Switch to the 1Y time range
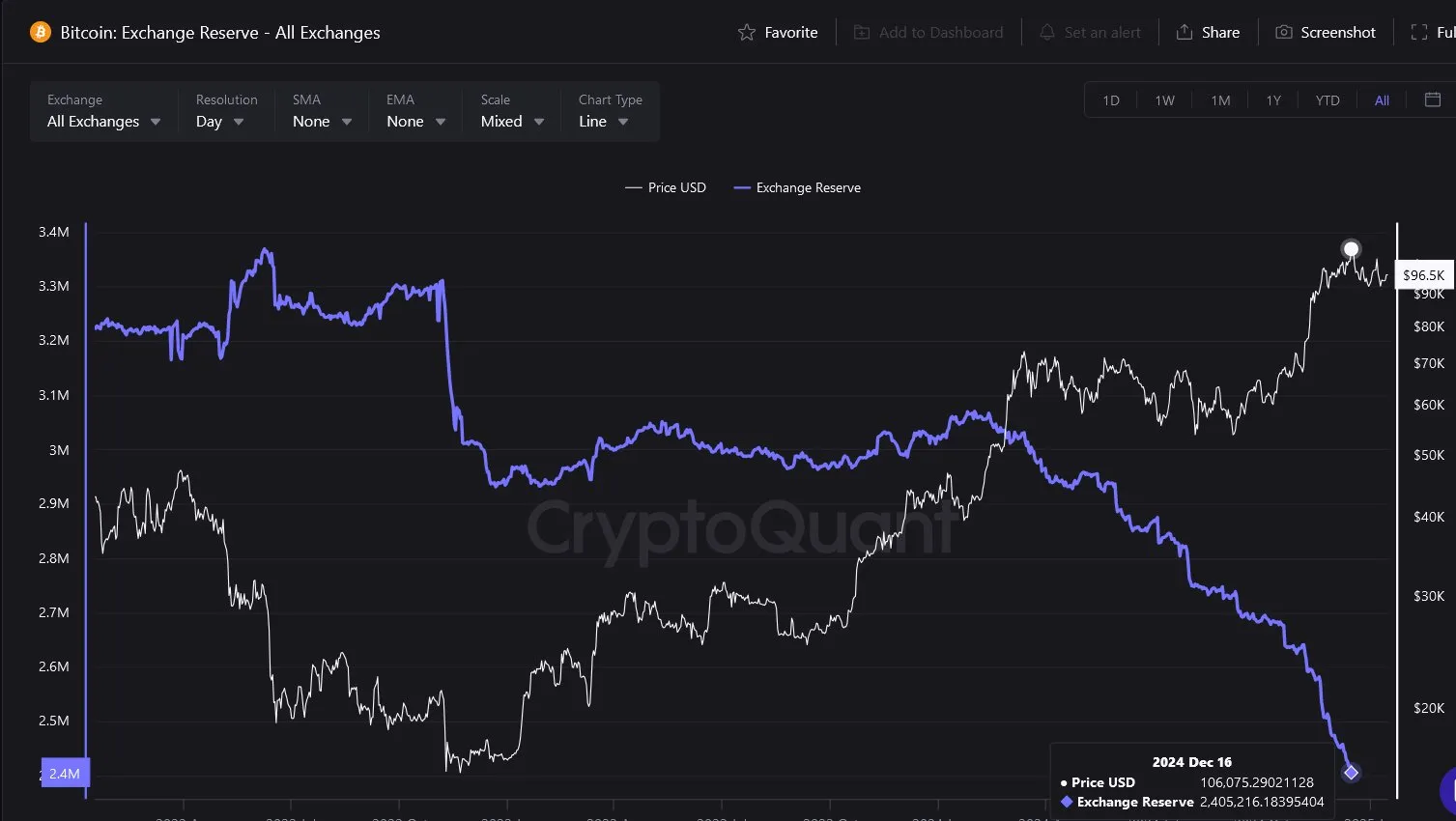This screenshot has height=821, width=1456. click(x=1272, y=99)
